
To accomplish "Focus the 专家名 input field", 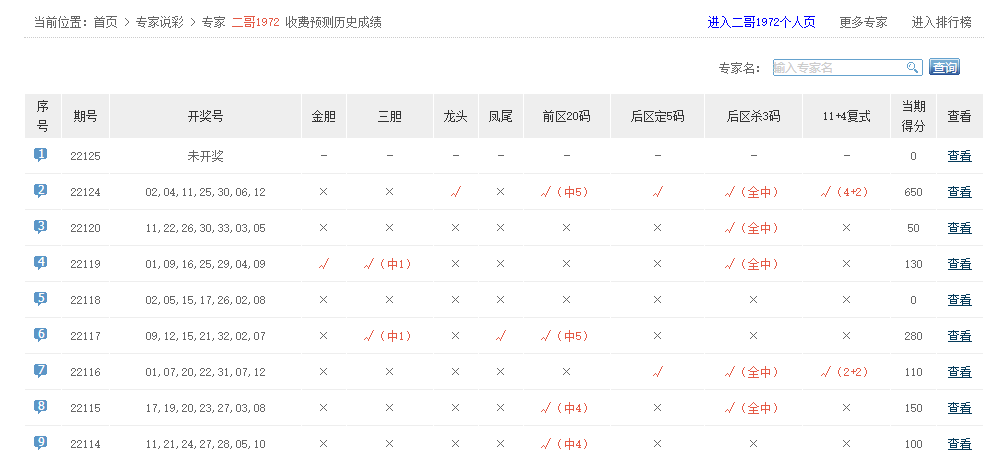I will click(x=838, y=68).
